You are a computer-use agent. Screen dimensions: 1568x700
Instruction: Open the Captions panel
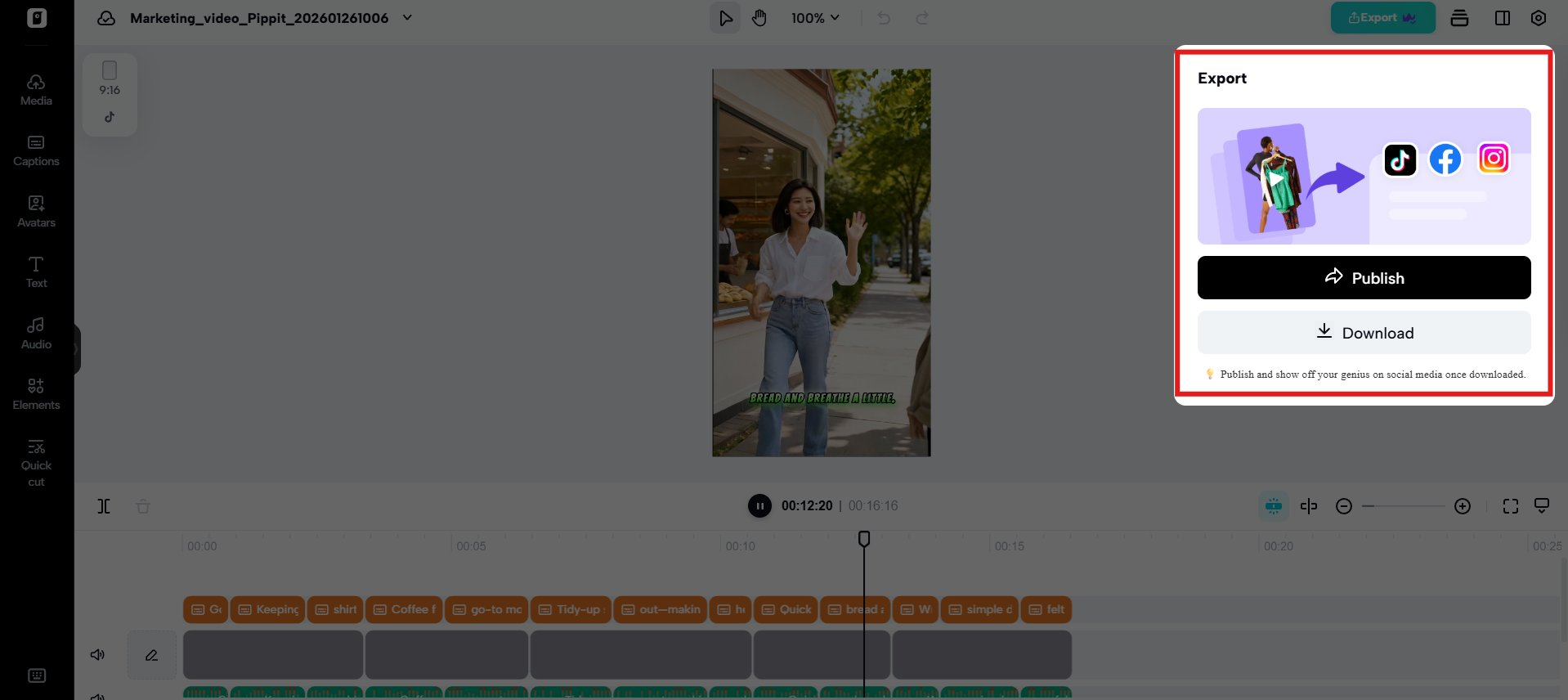tap(36, 151)
